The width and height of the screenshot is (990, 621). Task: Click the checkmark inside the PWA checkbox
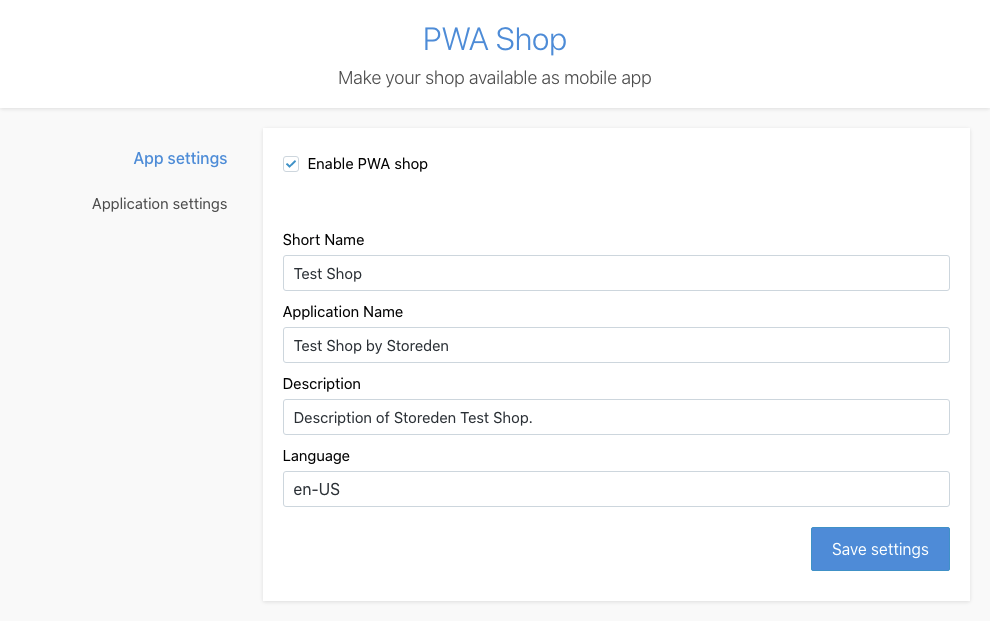pyautogui.click(x=291, y=164)
